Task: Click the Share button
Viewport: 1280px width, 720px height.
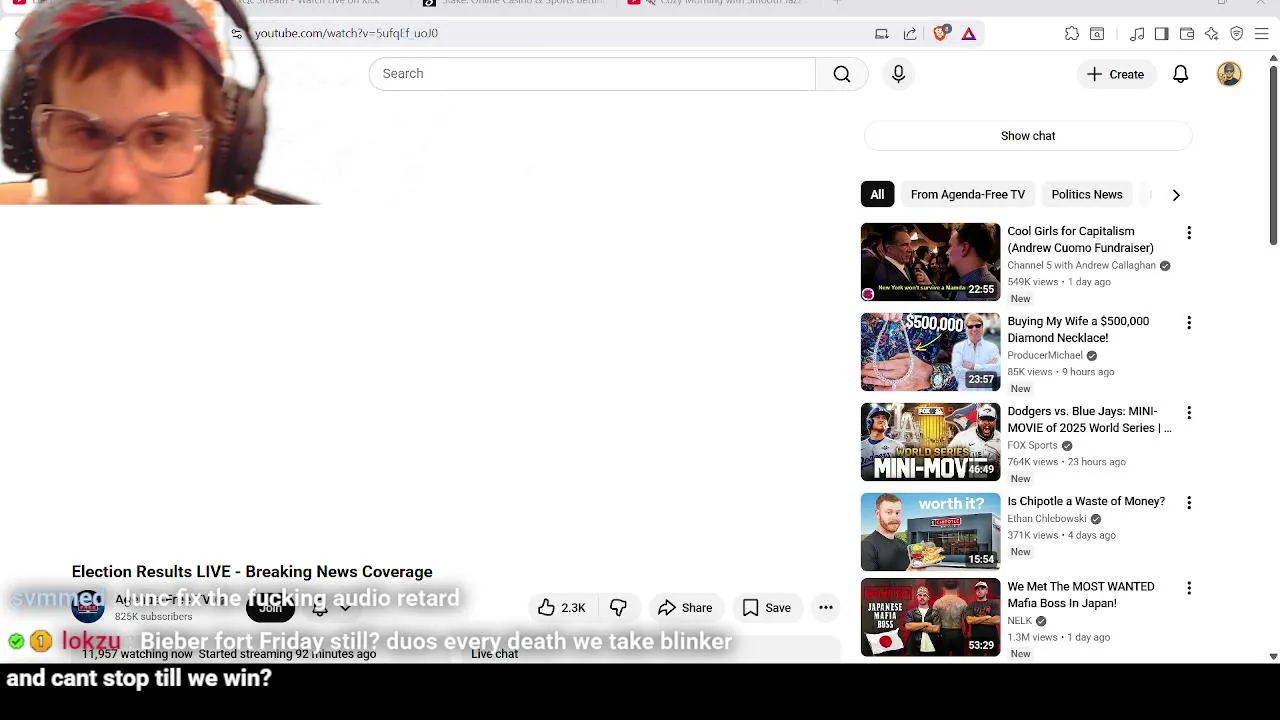Action: point(685,608)
